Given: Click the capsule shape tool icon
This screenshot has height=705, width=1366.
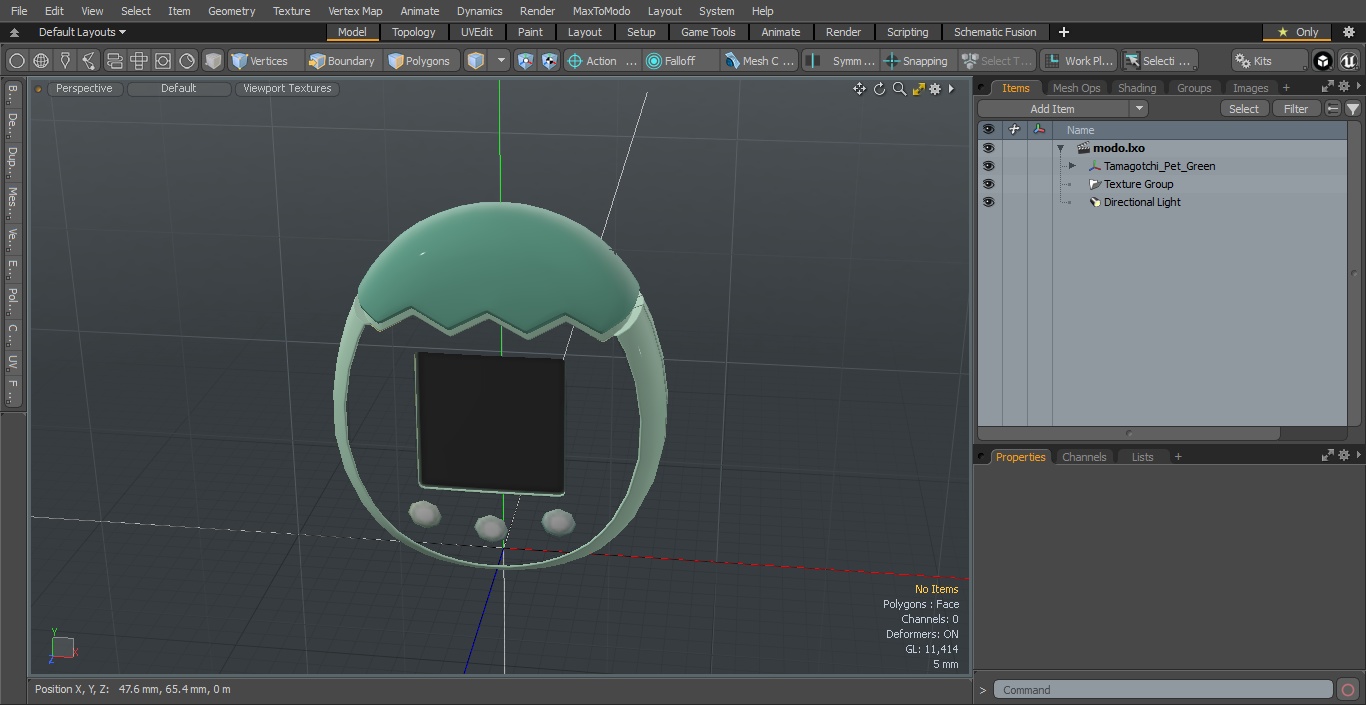Looking at the screenshot, I should click(114, 61).
